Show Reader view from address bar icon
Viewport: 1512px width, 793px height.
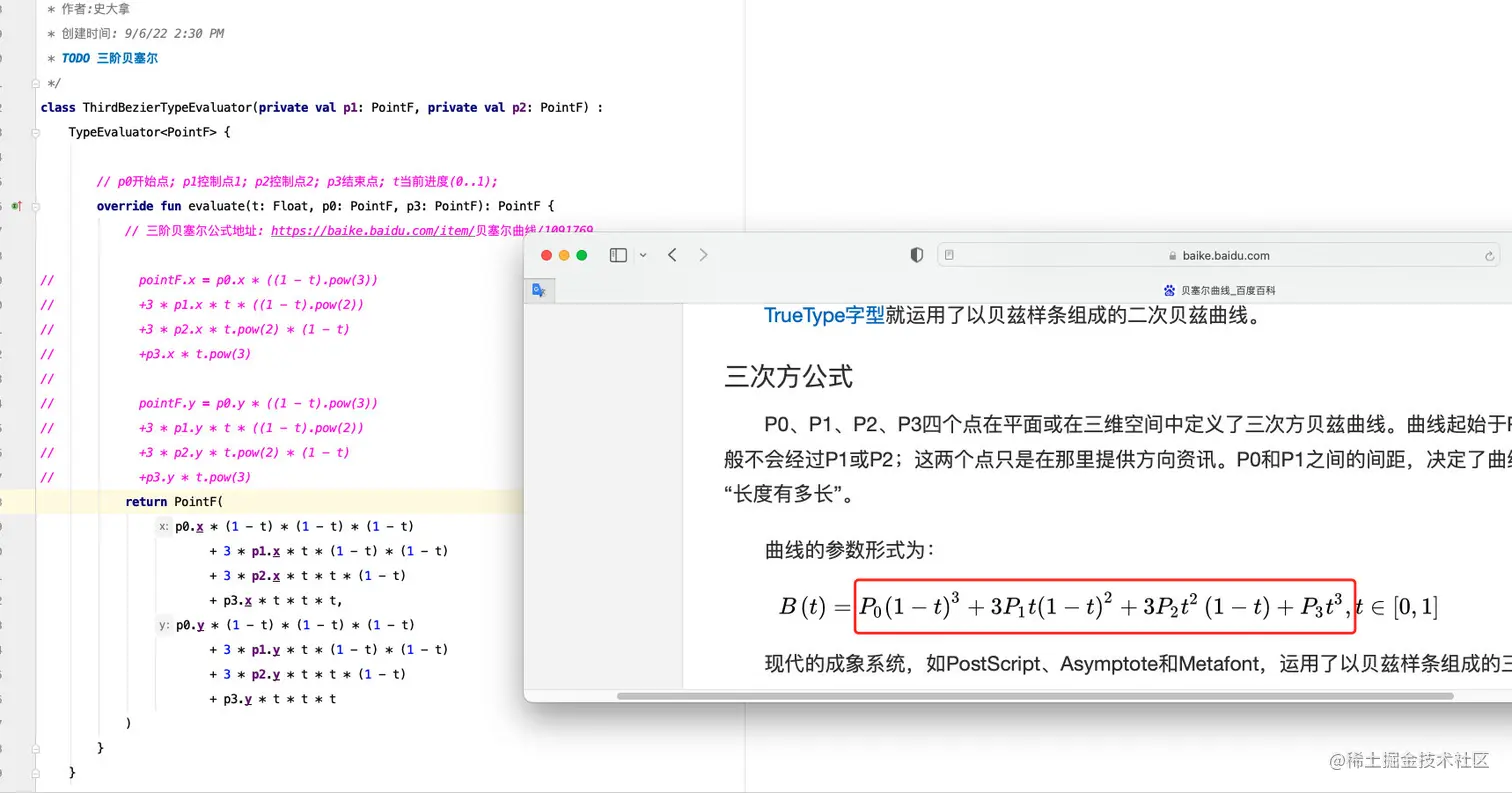[950, 255]
